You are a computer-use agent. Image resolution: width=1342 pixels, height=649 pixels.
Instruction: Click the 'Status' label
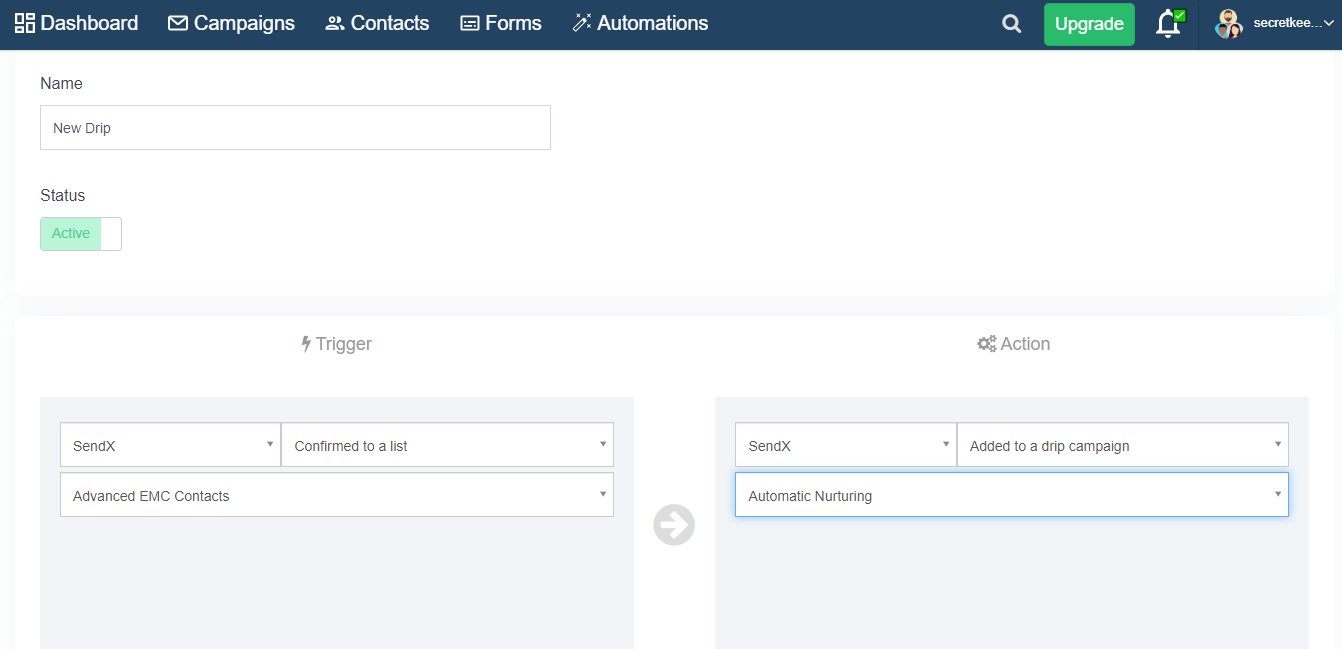click(62, 196)
